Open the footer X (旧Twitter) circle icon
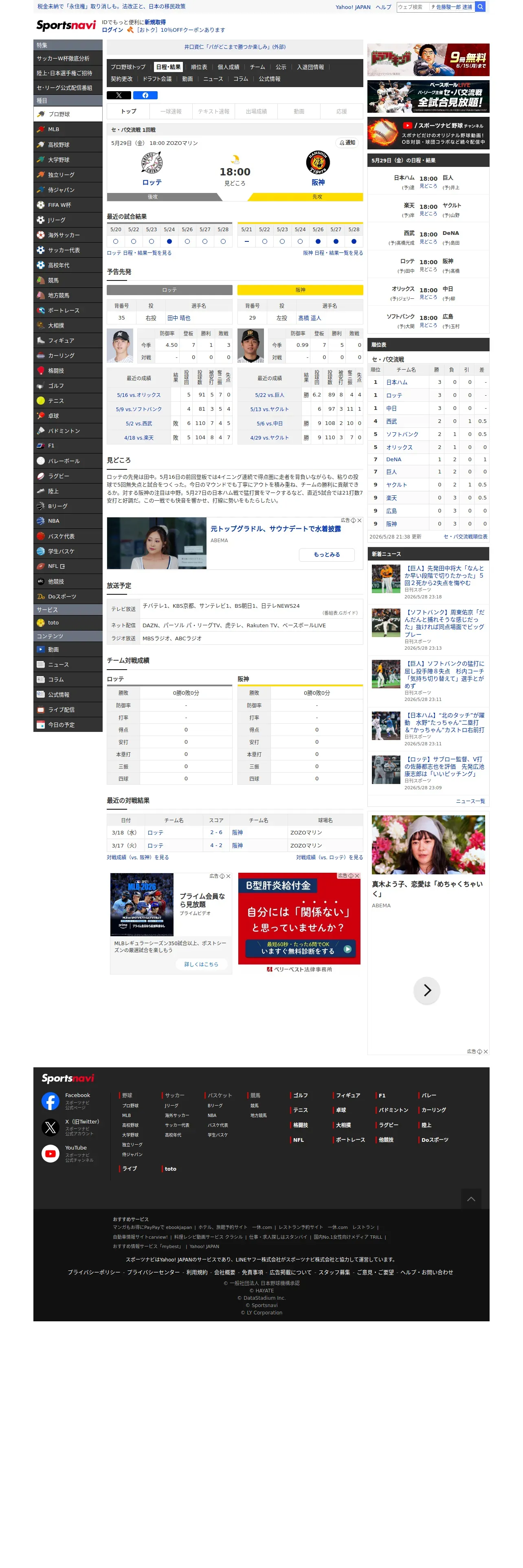Viewport: 523px width, 1568px height. (51, 1127)
